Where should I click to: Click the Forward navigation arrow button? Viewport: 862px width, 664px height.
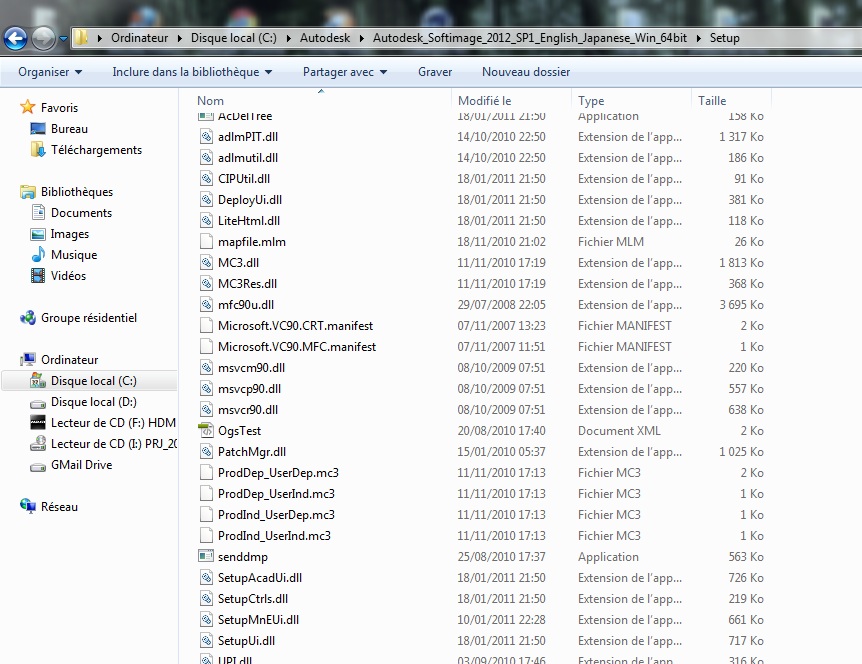tap(43, 38)
